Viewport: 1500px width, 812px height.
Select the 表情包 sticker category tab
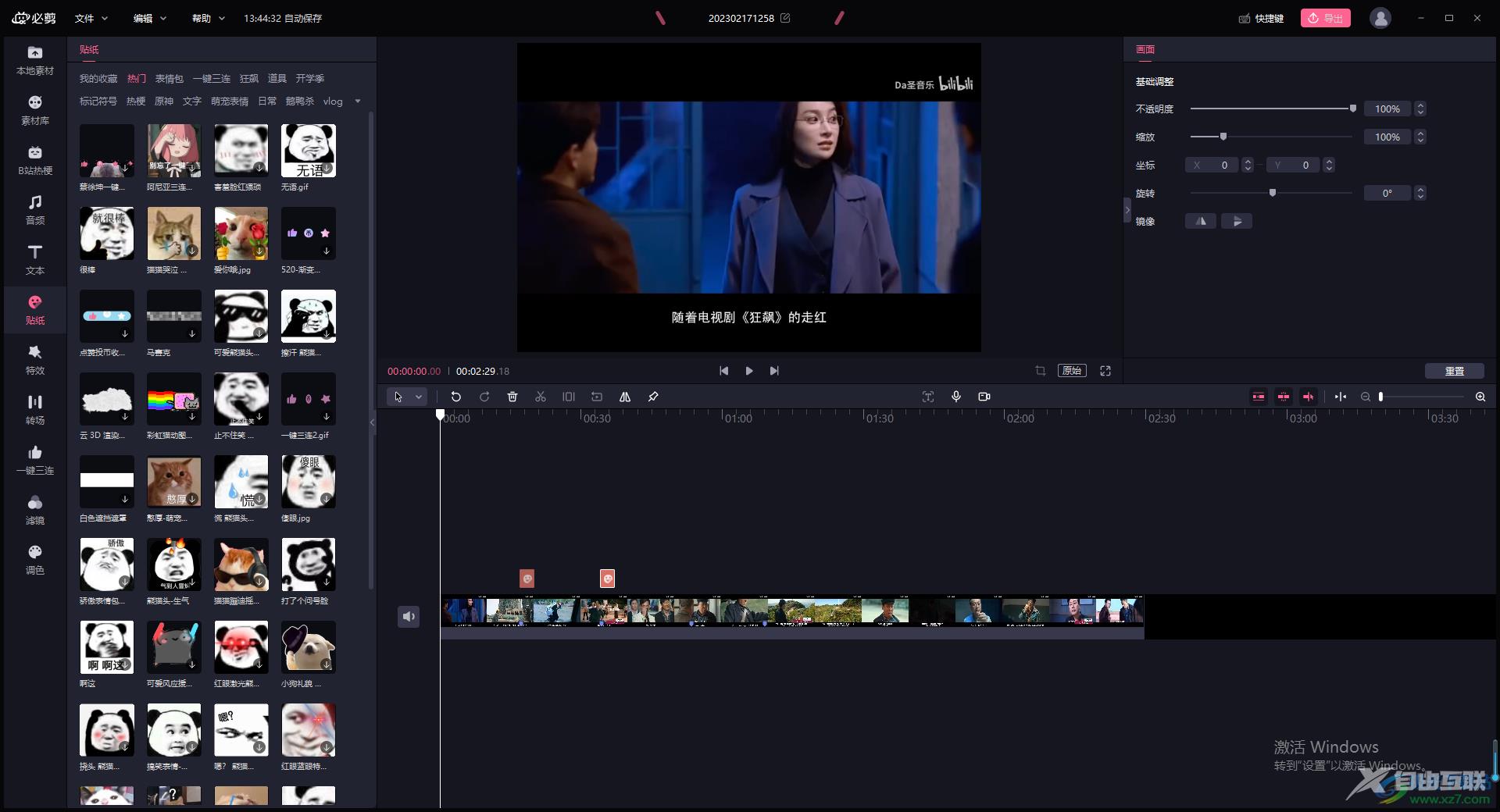point(169,78)
